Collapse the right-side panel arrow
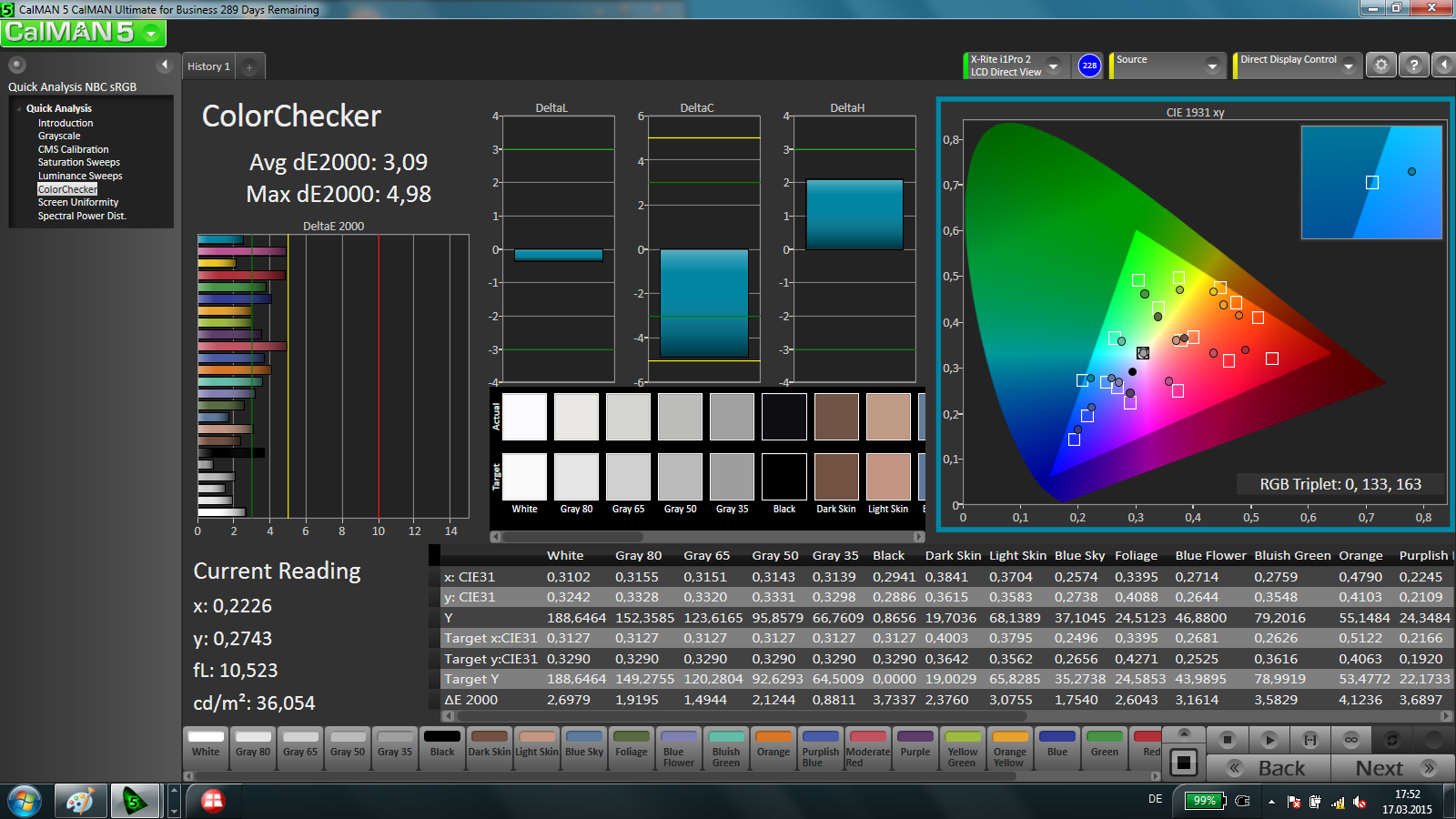This screenshot has height=819, width=1456. (1443, 66)
